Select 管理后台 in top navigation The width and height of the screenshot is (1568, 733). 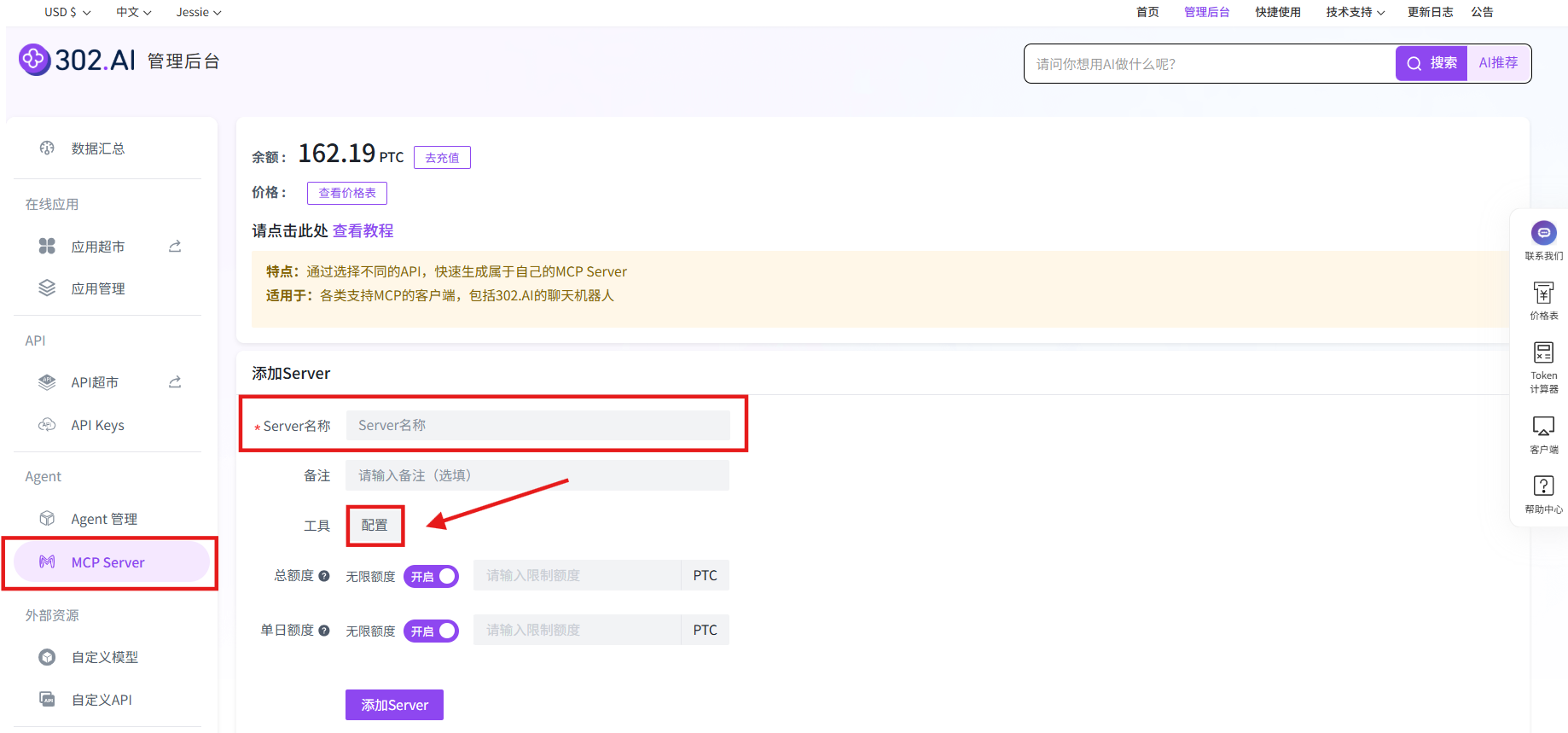point(1207,12)
